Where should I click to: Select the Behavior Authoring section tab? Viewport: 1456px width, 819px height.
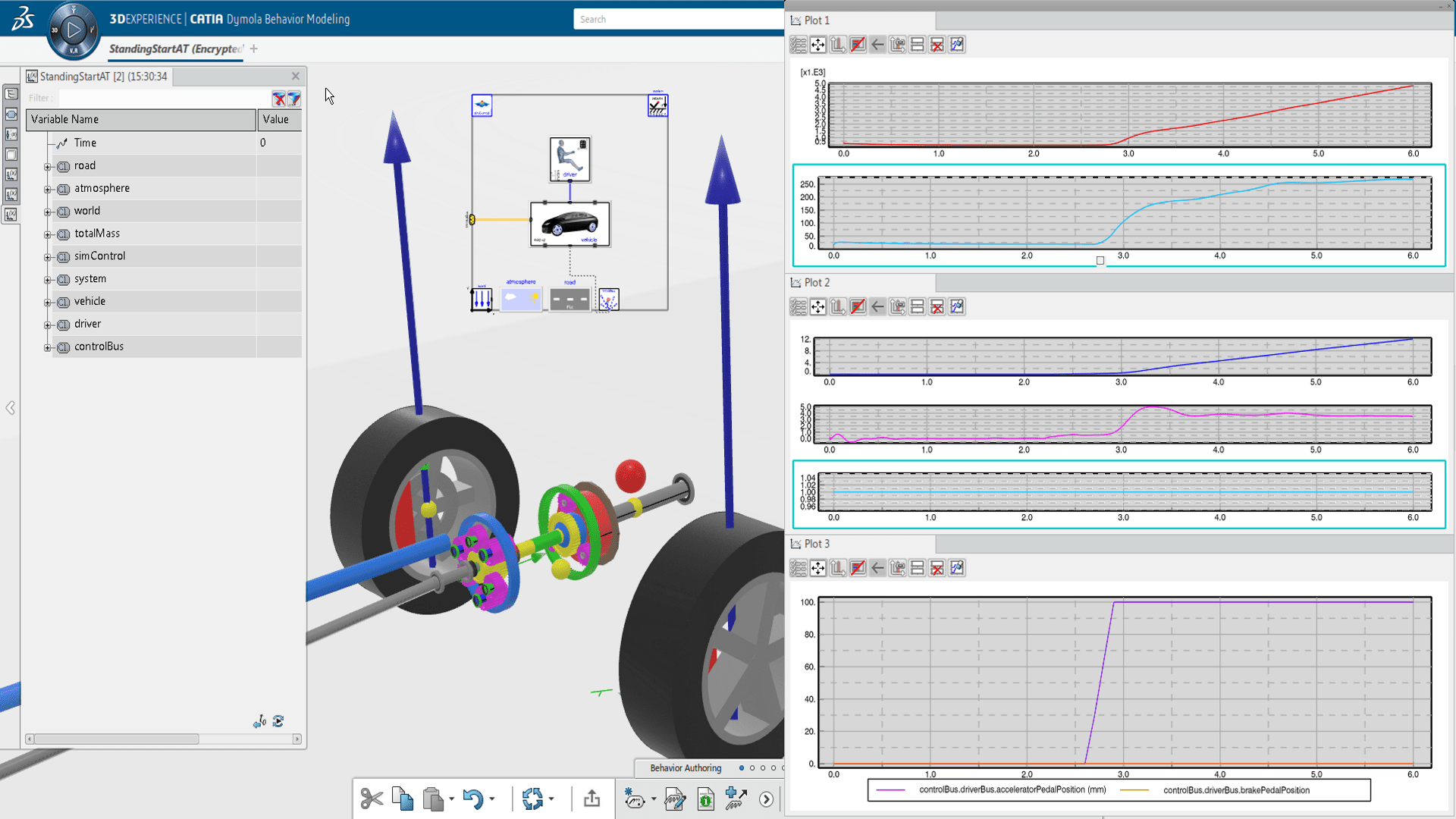(x=686, y=767)
